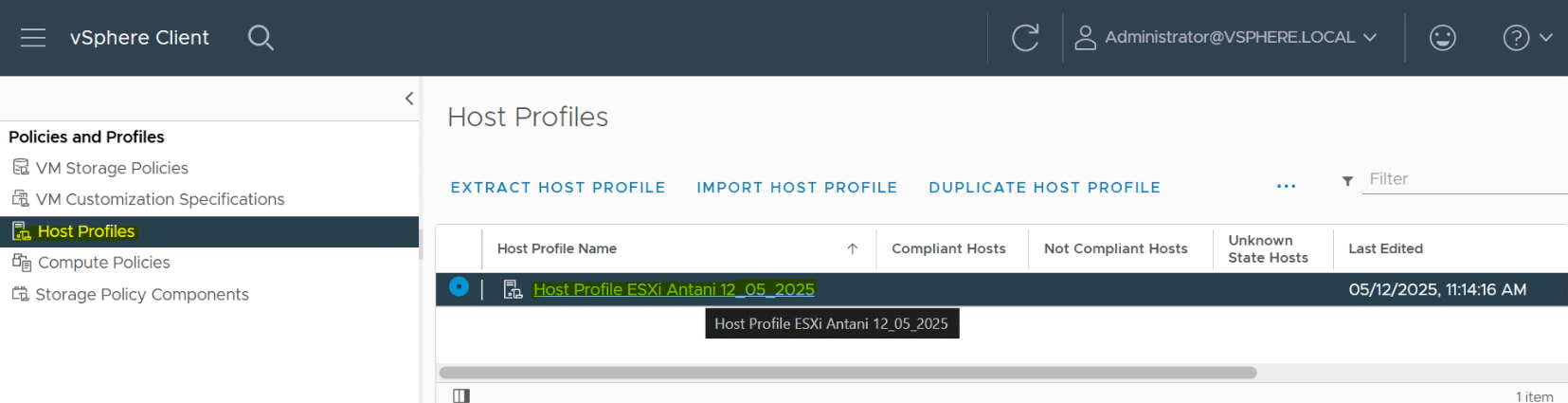Open the column show/hide toggle icon
Image resolution: width=1568 pixels, height=403 pixels.
click(461, 395)
